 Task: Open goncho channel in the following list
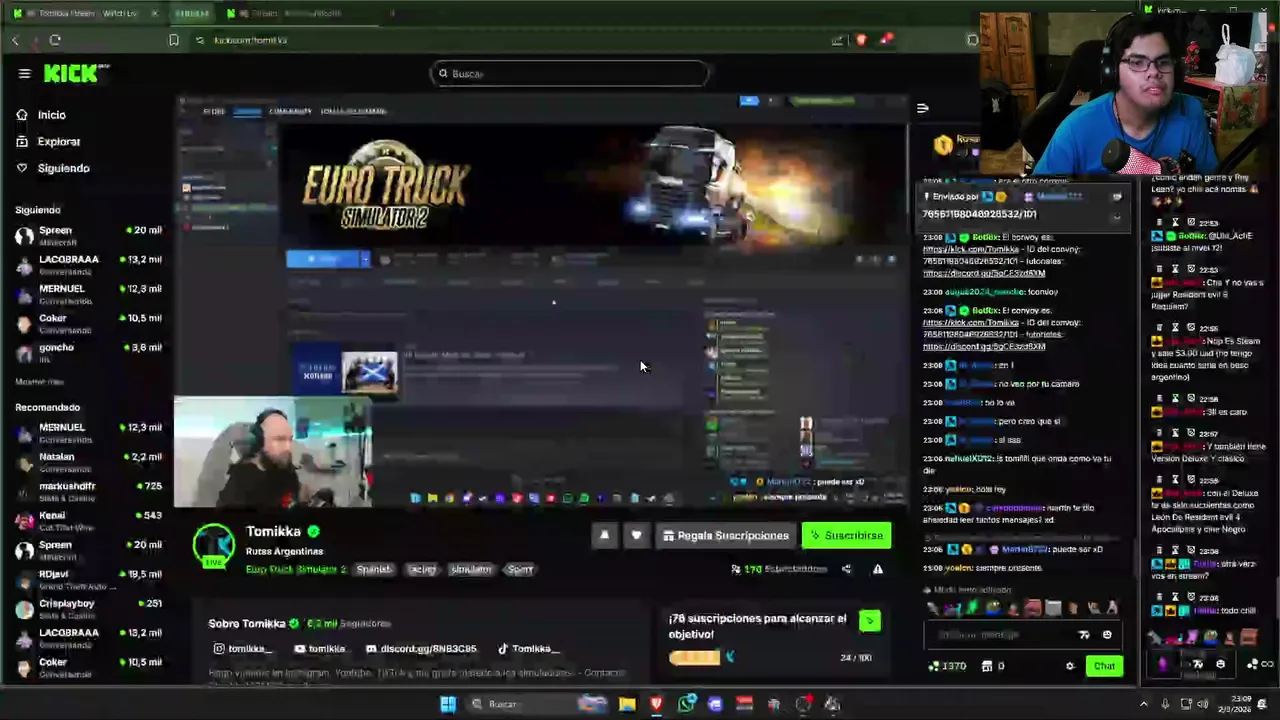(x=89, y=352)
